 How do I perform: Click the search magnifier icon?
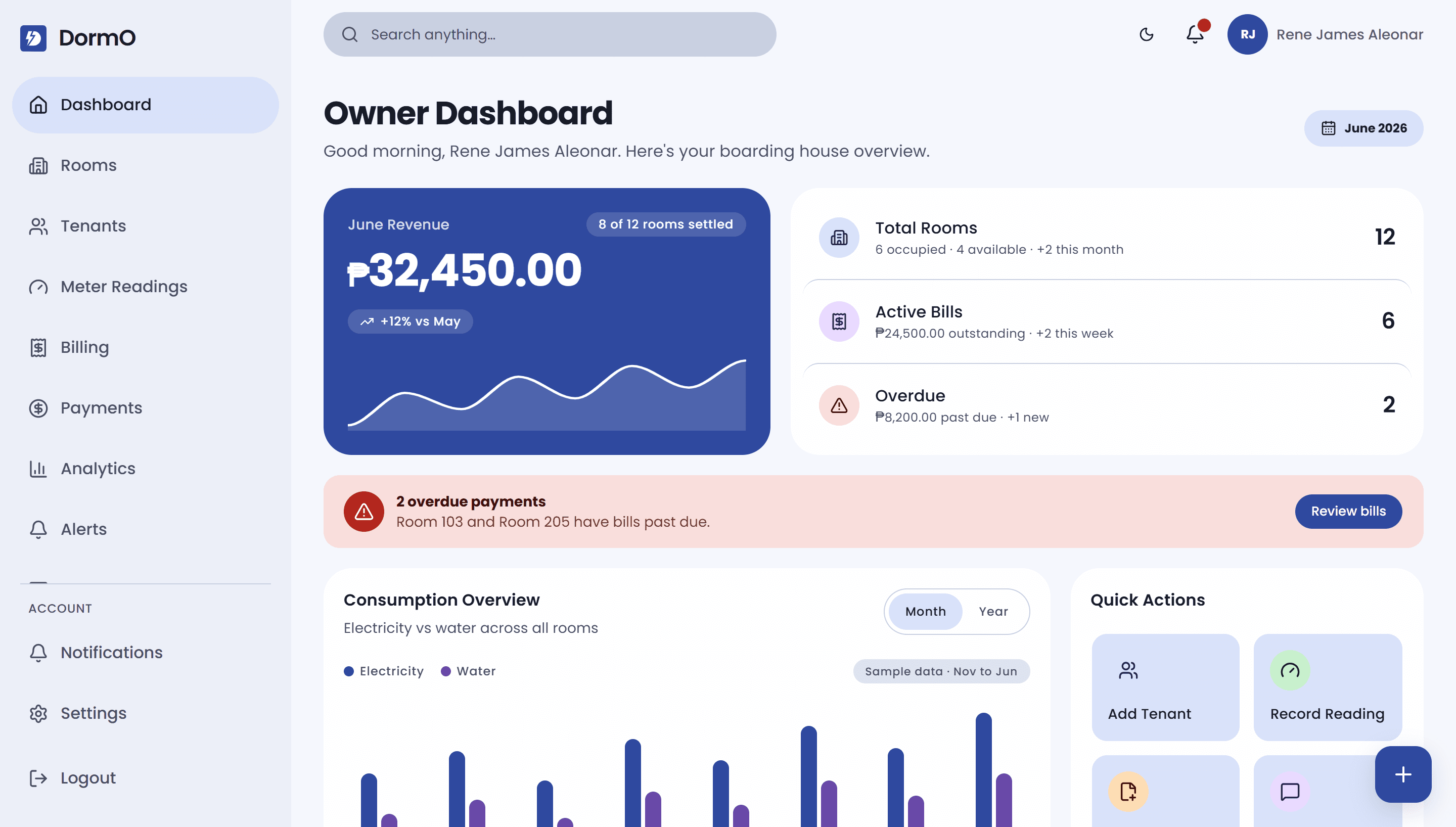350,35
